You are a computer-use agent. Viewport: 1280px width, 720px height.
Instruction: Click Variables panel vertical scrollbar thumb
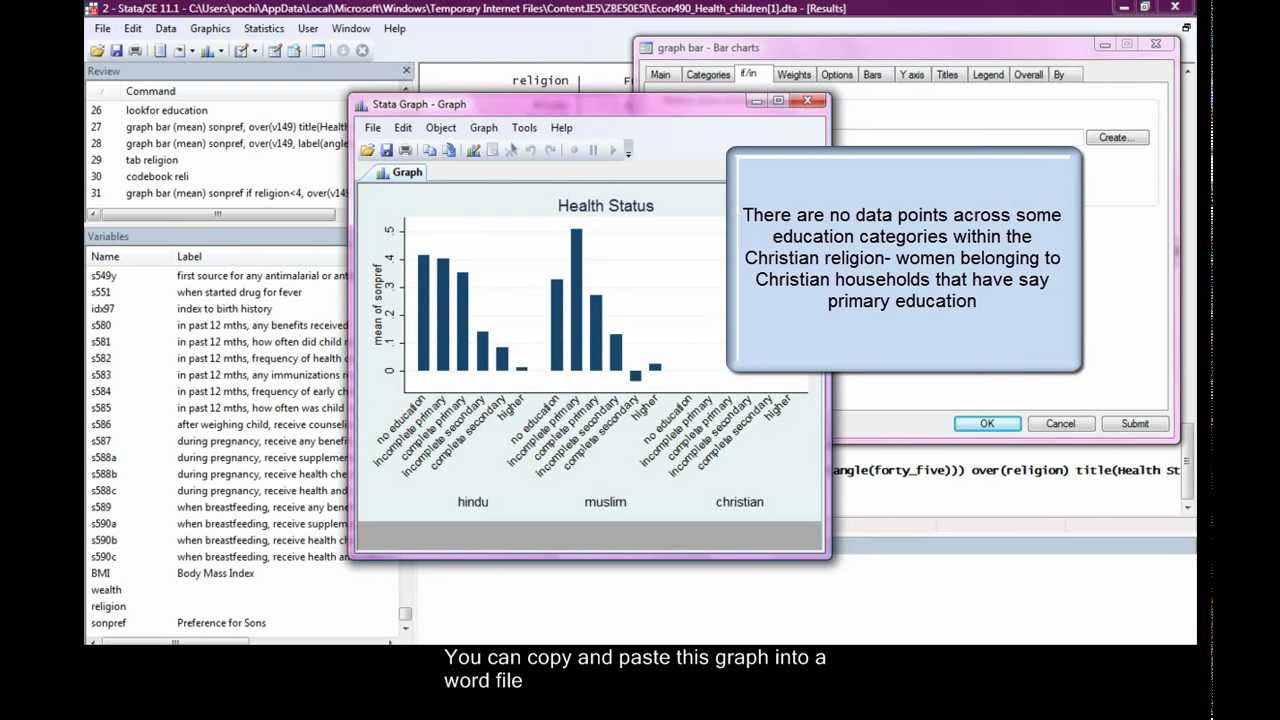(405, 614)
